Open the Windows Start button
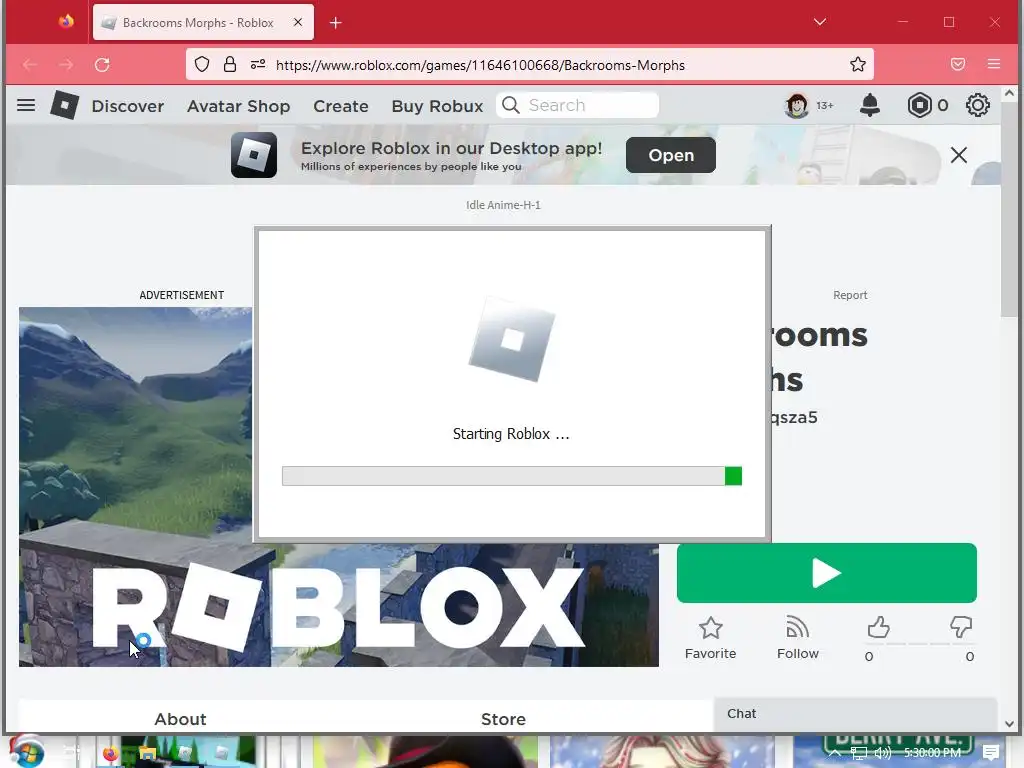Screen dimensions: 1024x768 point(26,752)
